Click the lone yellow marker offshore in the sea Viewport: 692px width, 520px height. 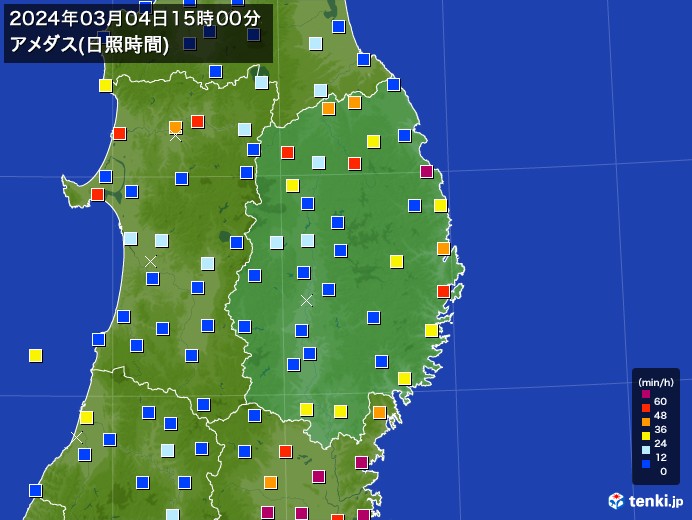[36, 355]
